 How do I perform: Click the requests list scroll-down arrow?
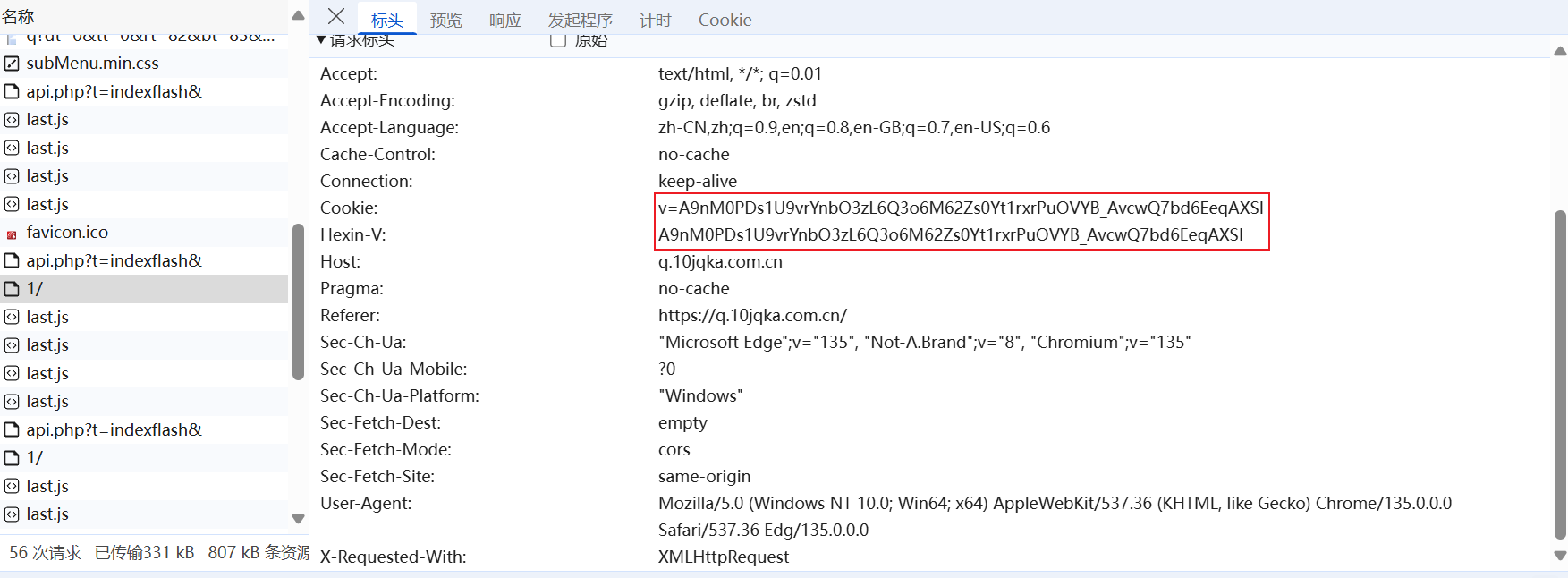[299, 518]
